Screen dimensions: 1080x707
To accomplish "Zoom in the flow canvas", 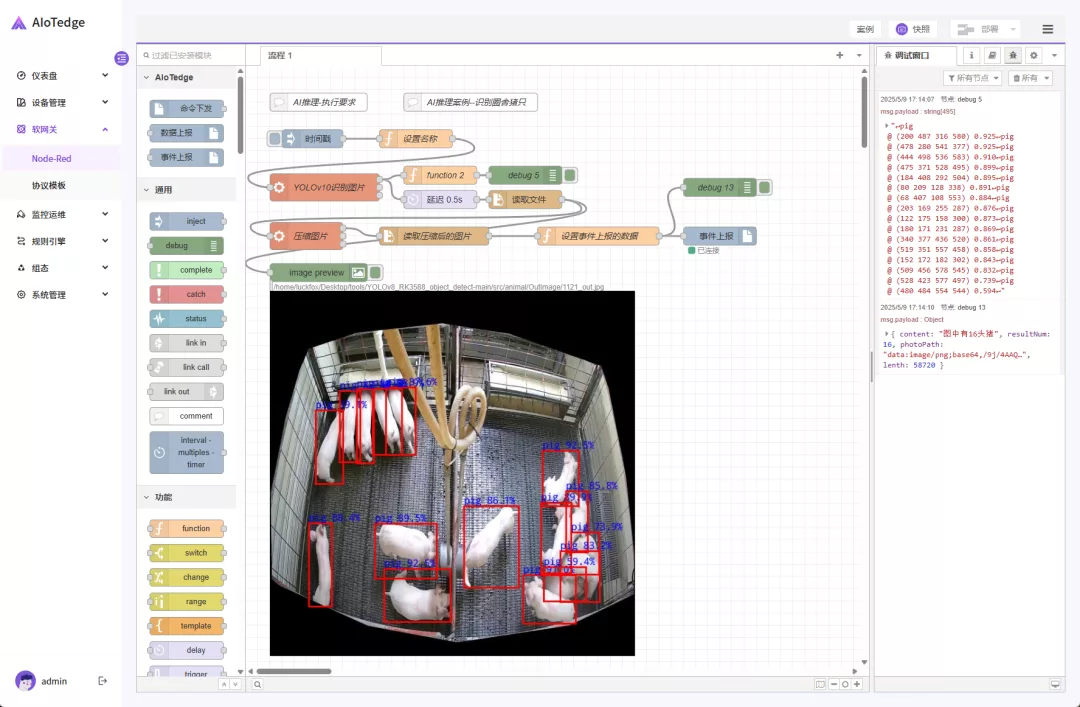I will 858,684.
